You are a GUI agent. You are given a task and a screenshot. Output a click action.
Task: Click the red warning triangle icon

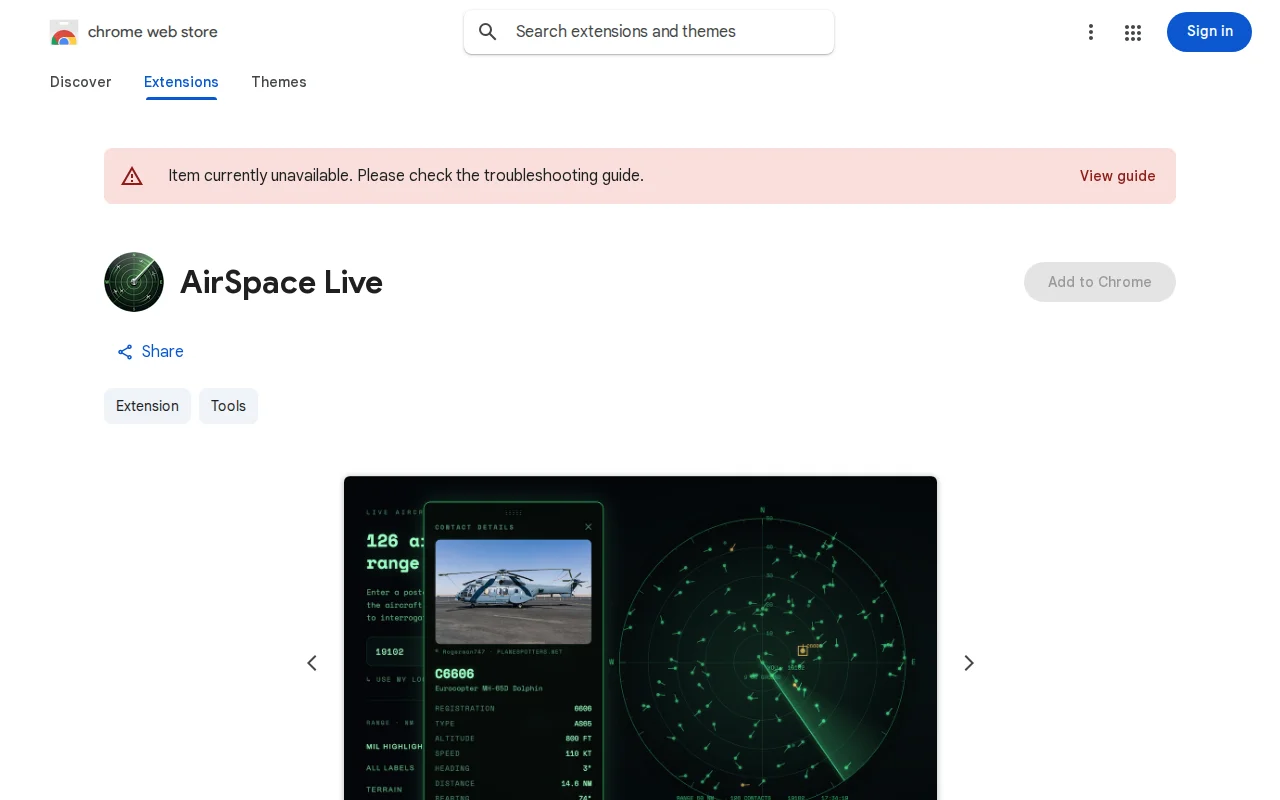point(132,176)
